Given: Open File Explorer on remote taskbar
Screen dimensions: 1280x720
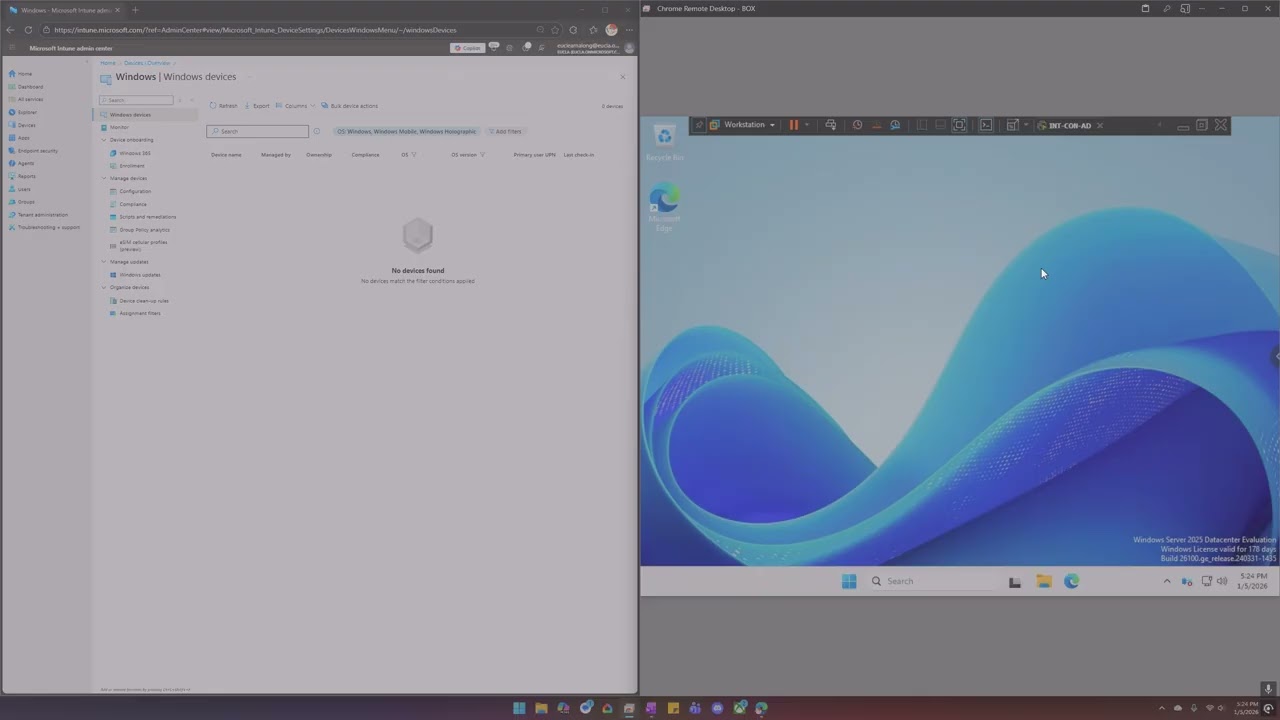Looking at the screenshot, I should point(1044,581).
